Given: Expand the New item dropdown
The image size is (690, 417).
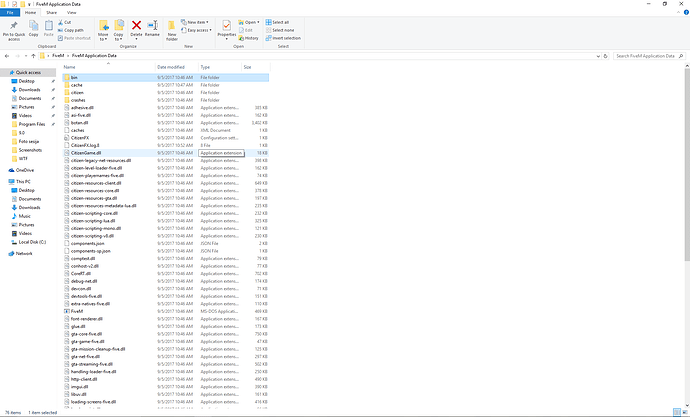Looking at the screenshot, I should [x=195, y=22].
